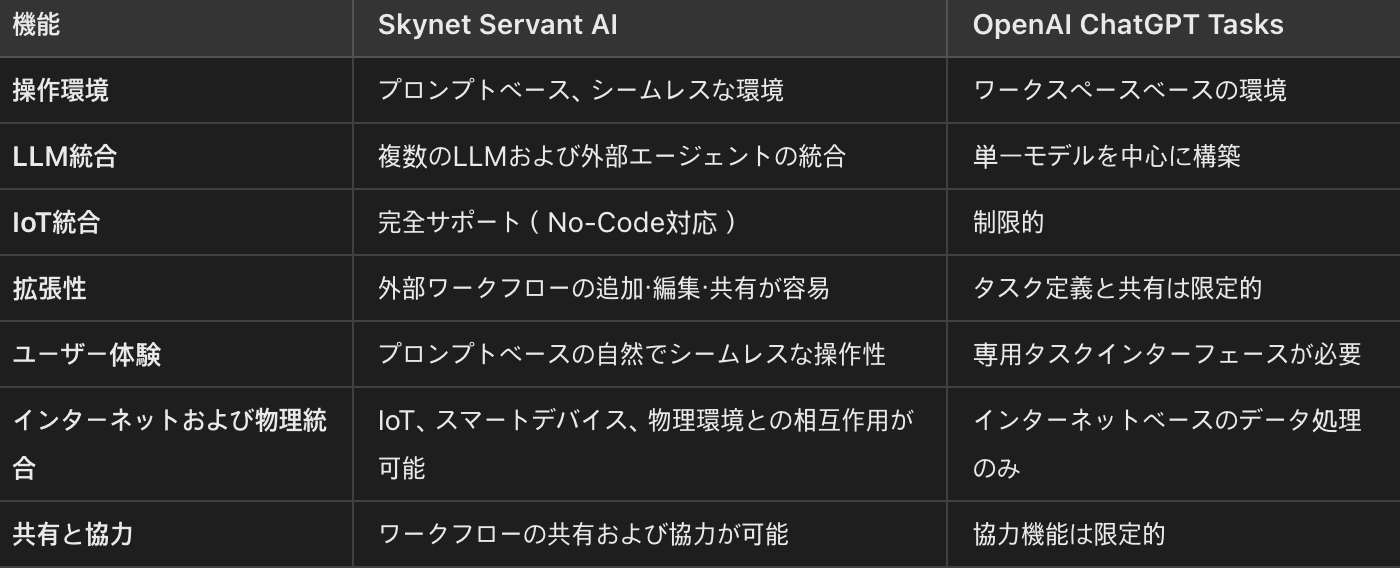Select the 単一モデルを中心に構築 cell
This screenshot has height=568, width=1400.
point(1107,156)
